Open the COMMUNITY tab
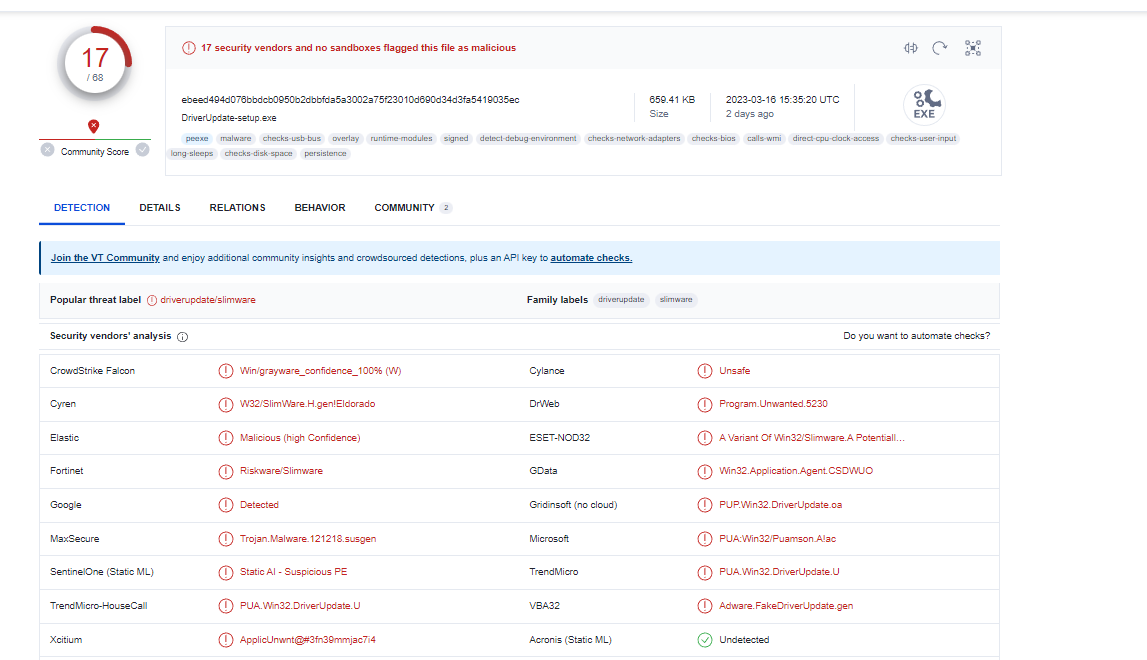This screenshot has width=1147, height=660. [413, 208]
